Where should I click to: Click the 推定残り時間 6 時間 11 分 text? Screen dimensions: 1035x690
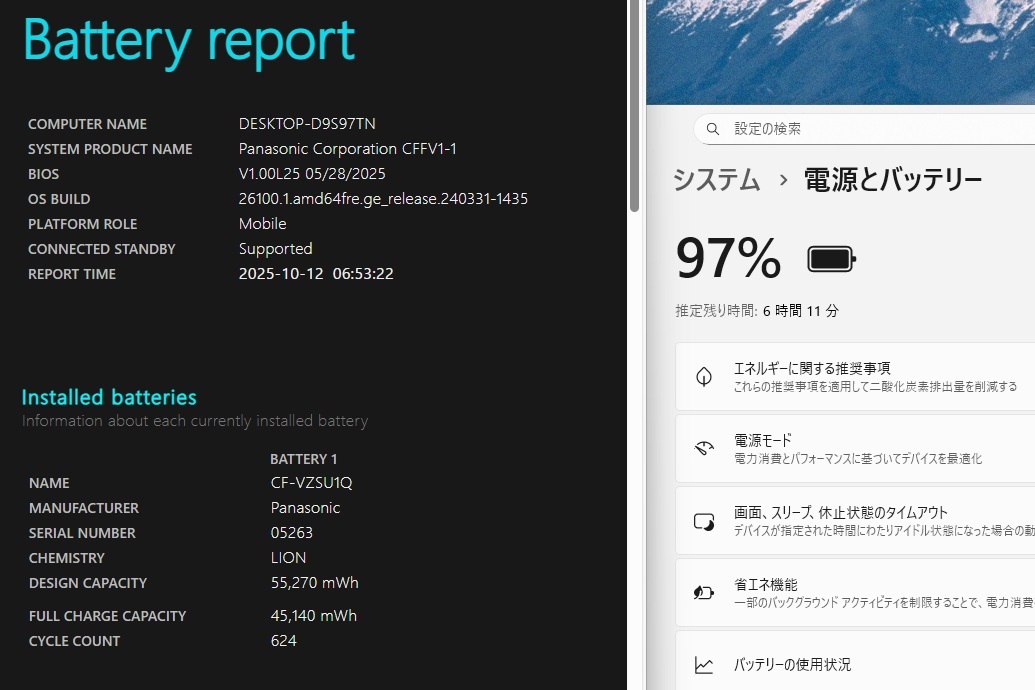[757, 311]
